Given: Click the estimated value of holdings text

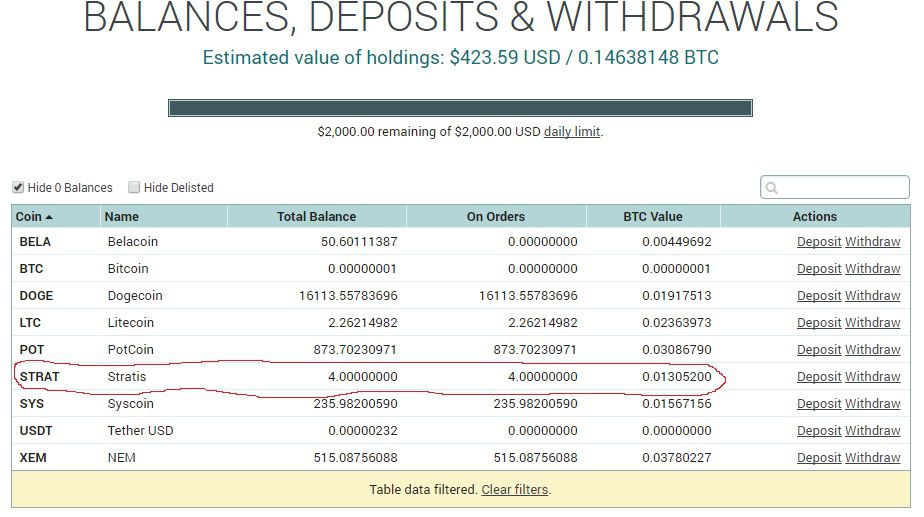Looking at the screenshot, I should [460, 58].
